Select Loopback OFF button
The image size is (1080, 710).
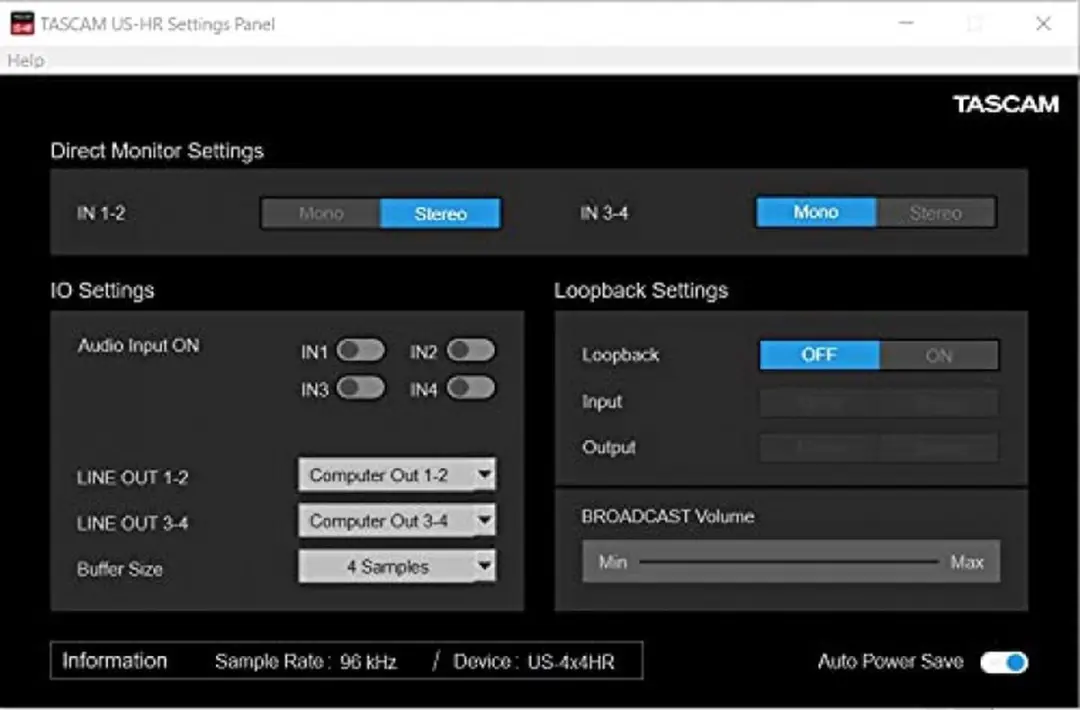point(820,355)
